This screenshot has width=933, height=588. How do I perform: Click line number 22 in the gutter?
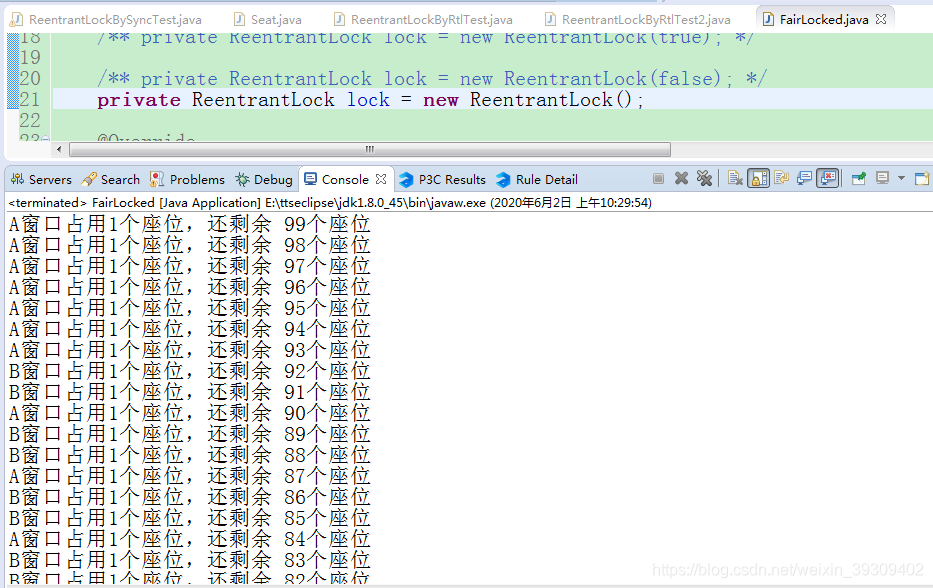pos(30,120)
